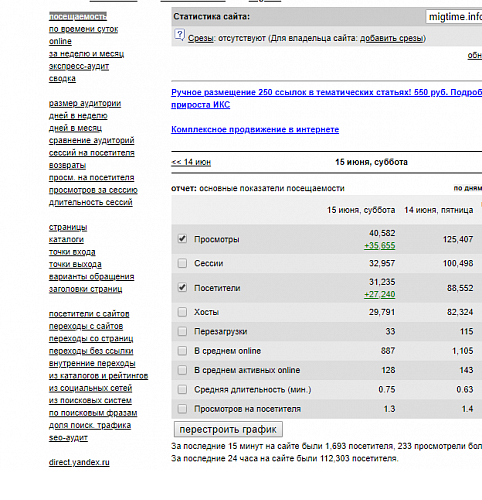Open варианты обращения report
Image resolution: width=482 pixels, height=500 pixels.
pos(91,277)
